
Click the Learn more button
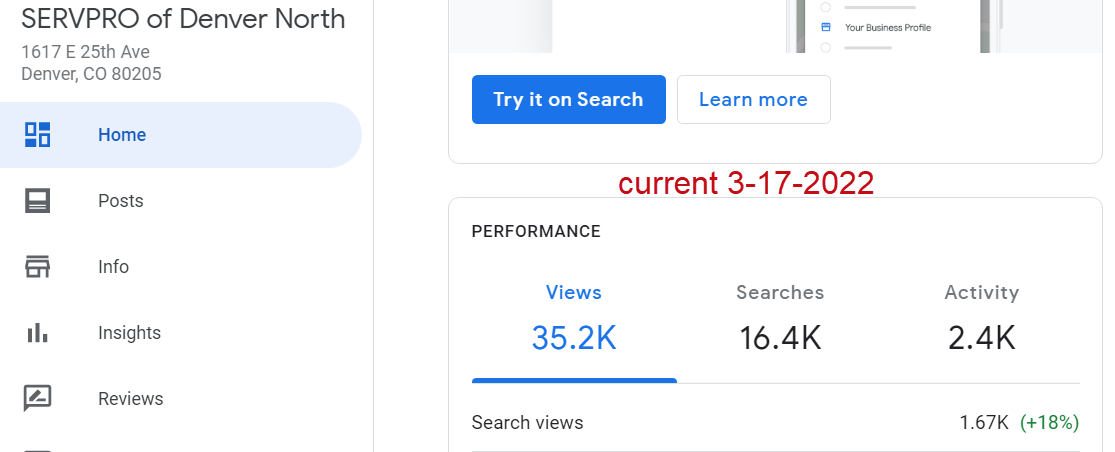pyautogui.click(x=754, y=99)
